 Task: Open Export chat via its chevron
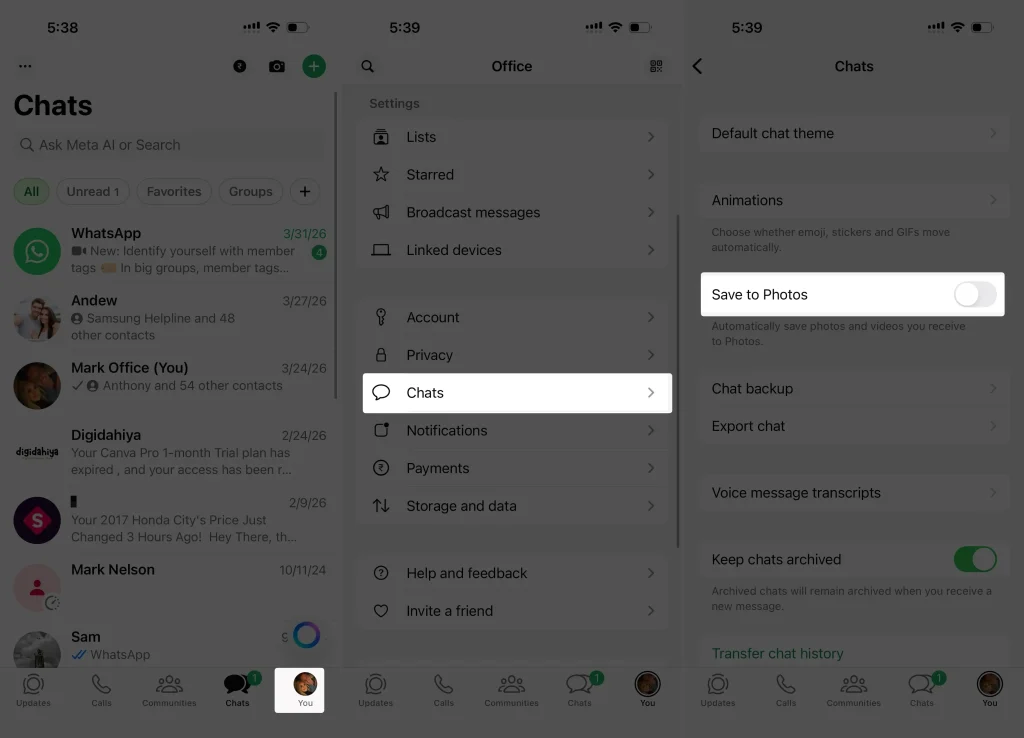coord(993,426)
